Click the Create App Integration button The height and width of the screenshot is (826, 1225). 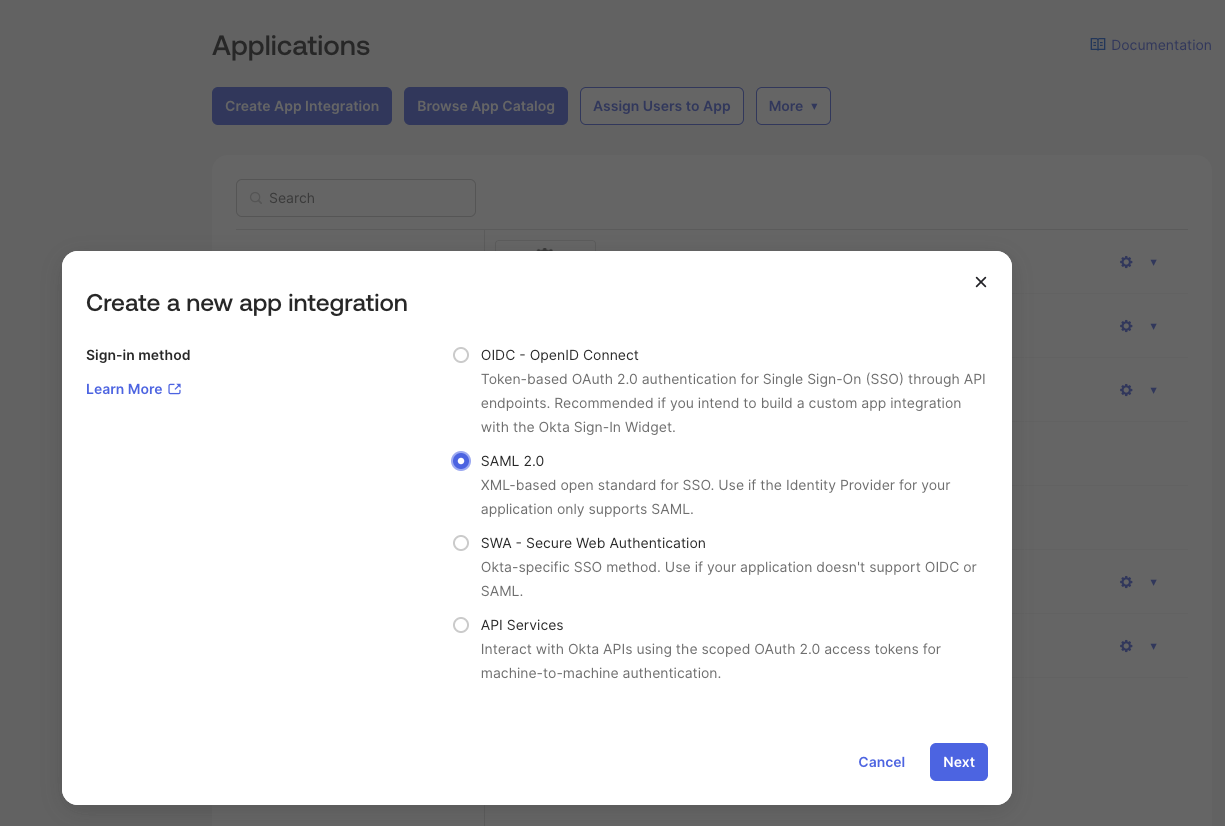302,106
